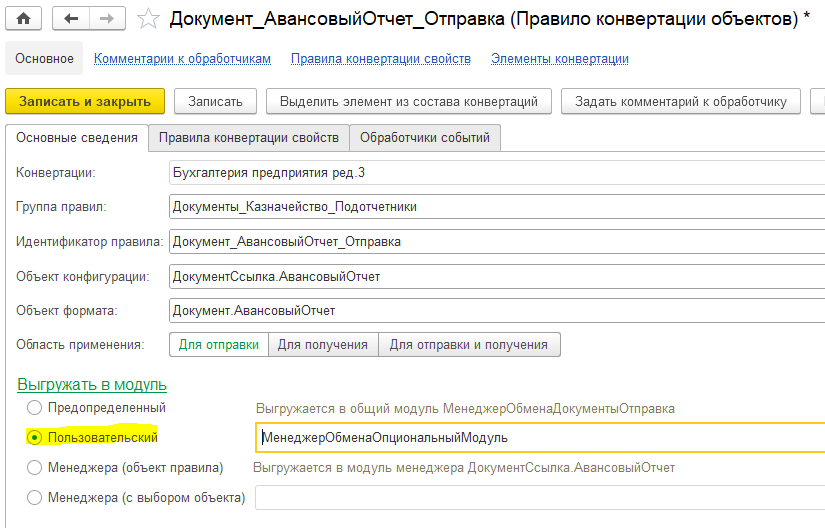
Task: Select the Пользовательский radio option
Action: (x=36, y=437)
